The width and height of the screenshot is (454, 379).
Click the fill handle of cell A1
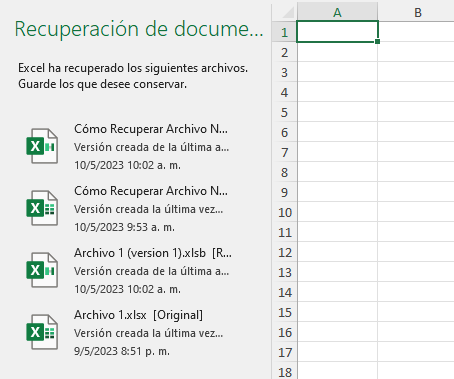click(377, 41)
